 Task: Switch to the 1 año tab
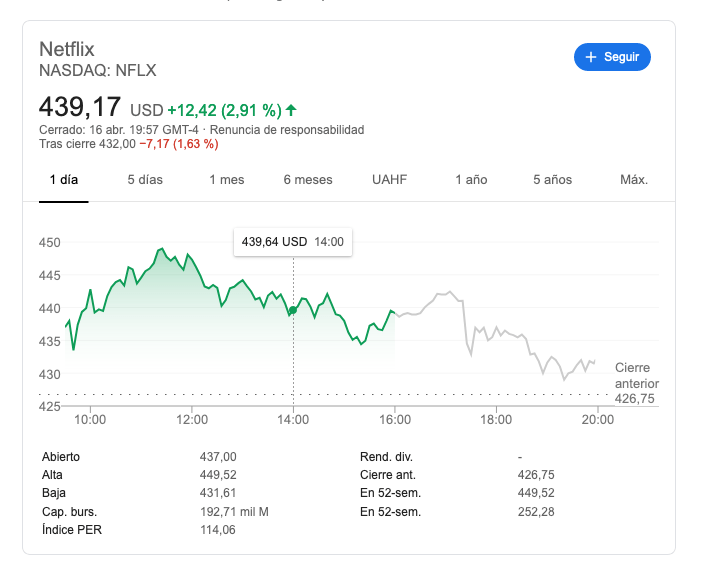tap(471, 180)
